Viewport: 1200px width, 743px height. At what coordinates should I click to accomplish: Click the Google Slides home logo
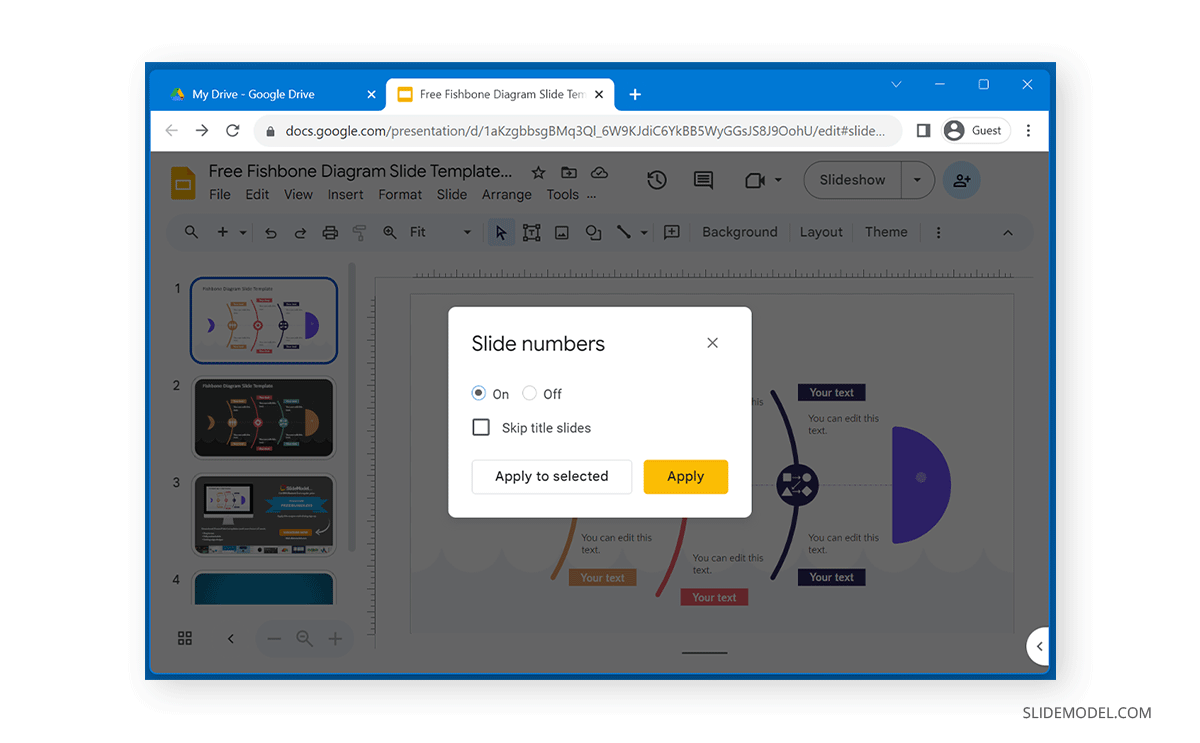[x=183, y=183]
